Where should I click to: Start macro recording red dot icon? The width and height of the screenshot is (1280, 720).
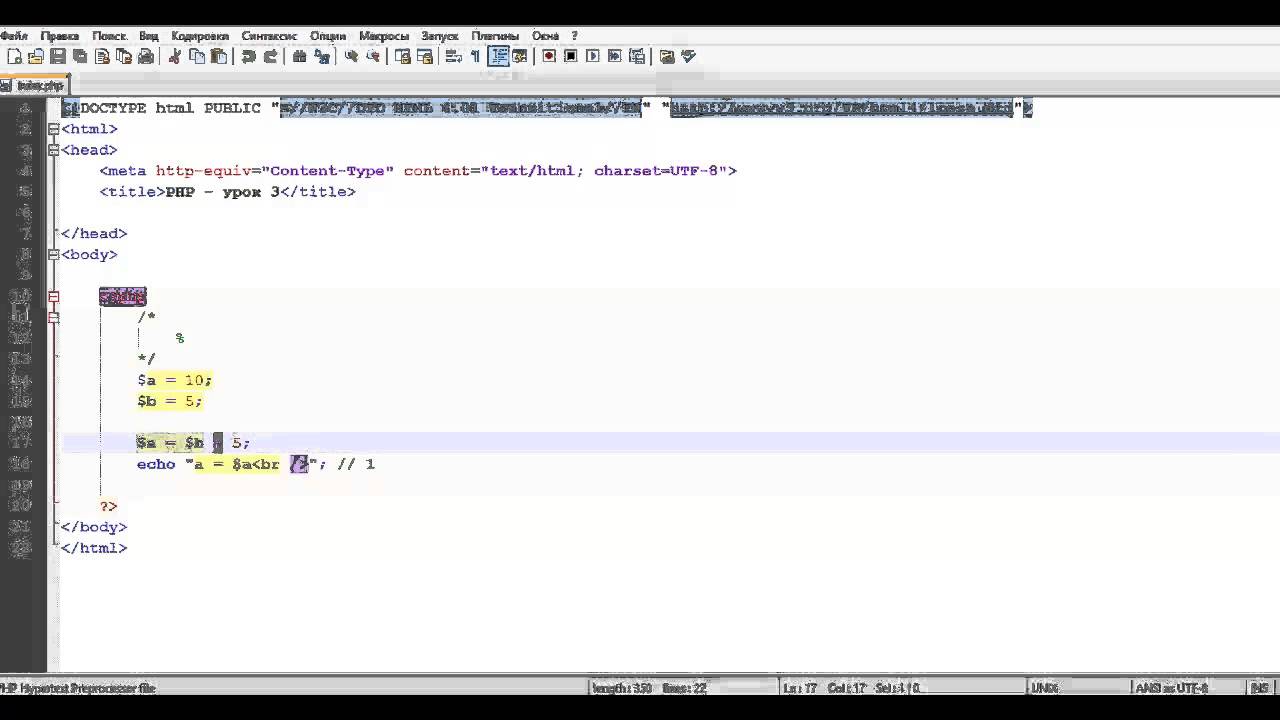[x=549, y=57]
